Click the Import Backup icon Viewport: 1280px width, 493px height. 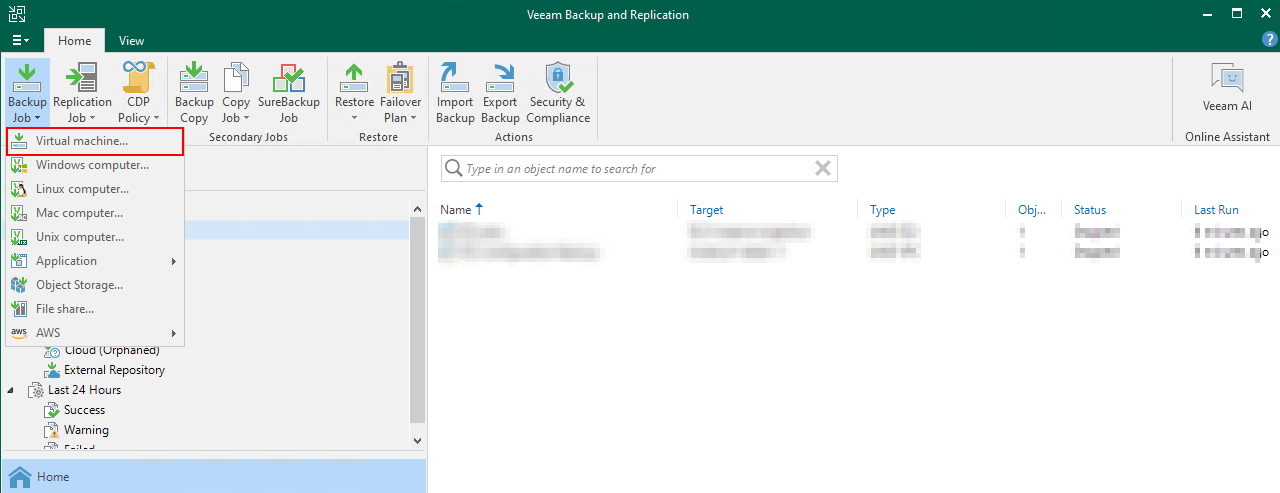coord(455,80)
